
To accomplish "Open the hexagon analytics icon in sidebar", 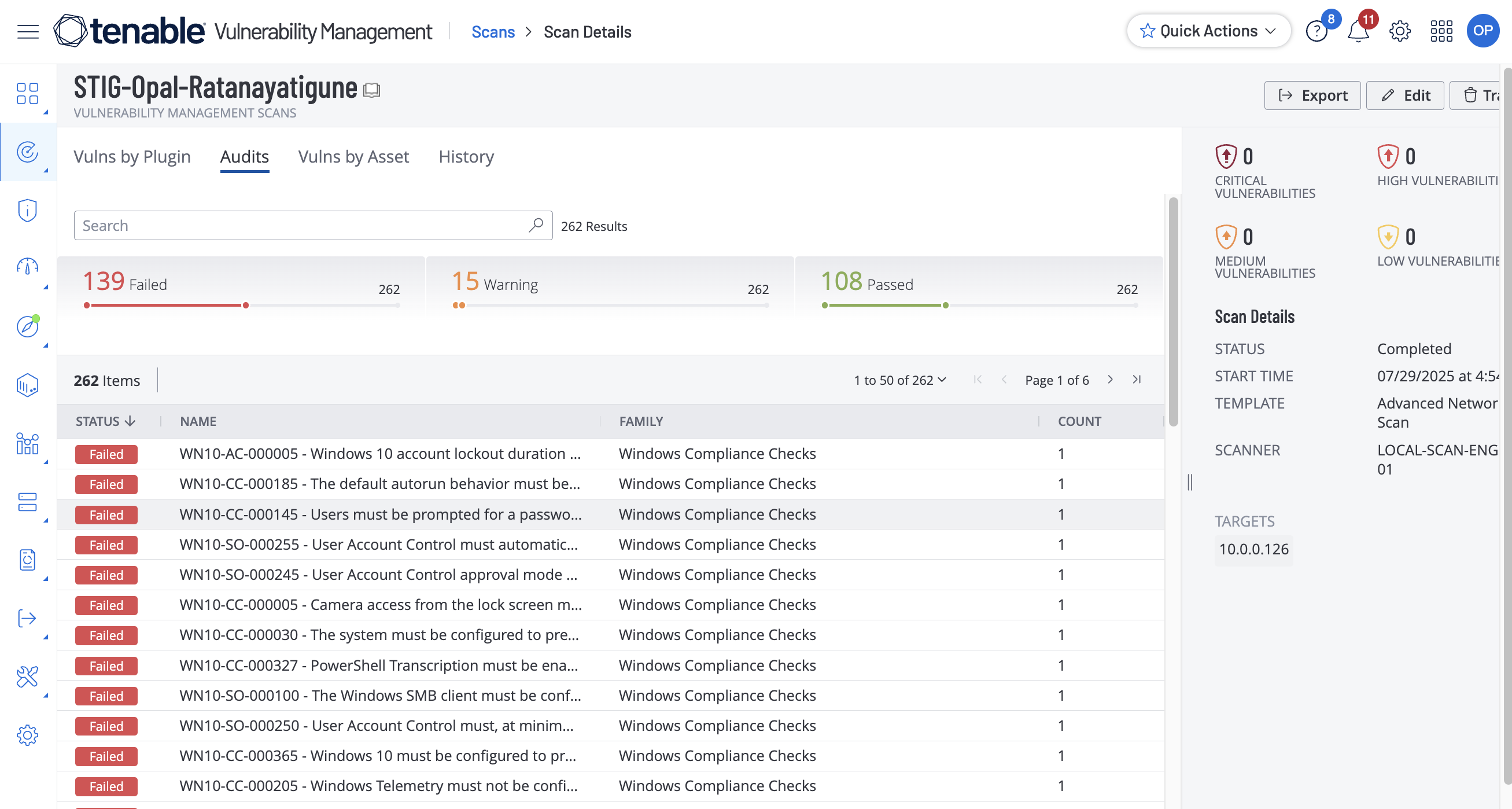I will tap(28, 386).
